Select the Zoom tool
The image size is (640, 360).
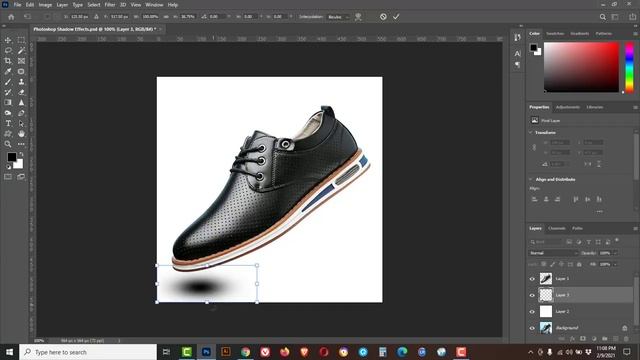[8, 144]
